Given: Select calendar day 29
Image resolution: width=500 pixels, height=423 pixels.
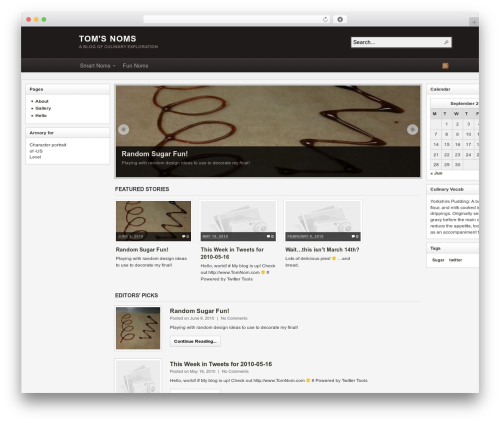Looking at the screenshot, I should [447, 165].
